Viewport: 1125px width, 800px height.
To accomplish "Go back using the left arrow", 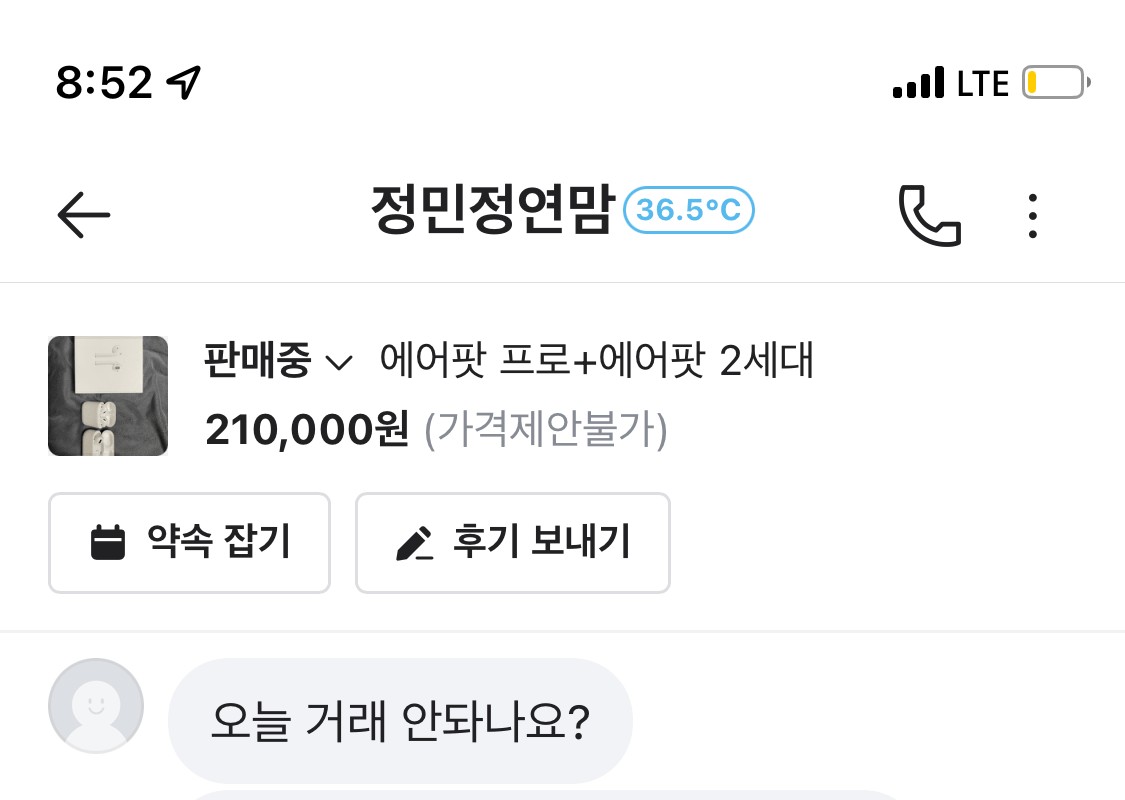I will coord(84,214).
